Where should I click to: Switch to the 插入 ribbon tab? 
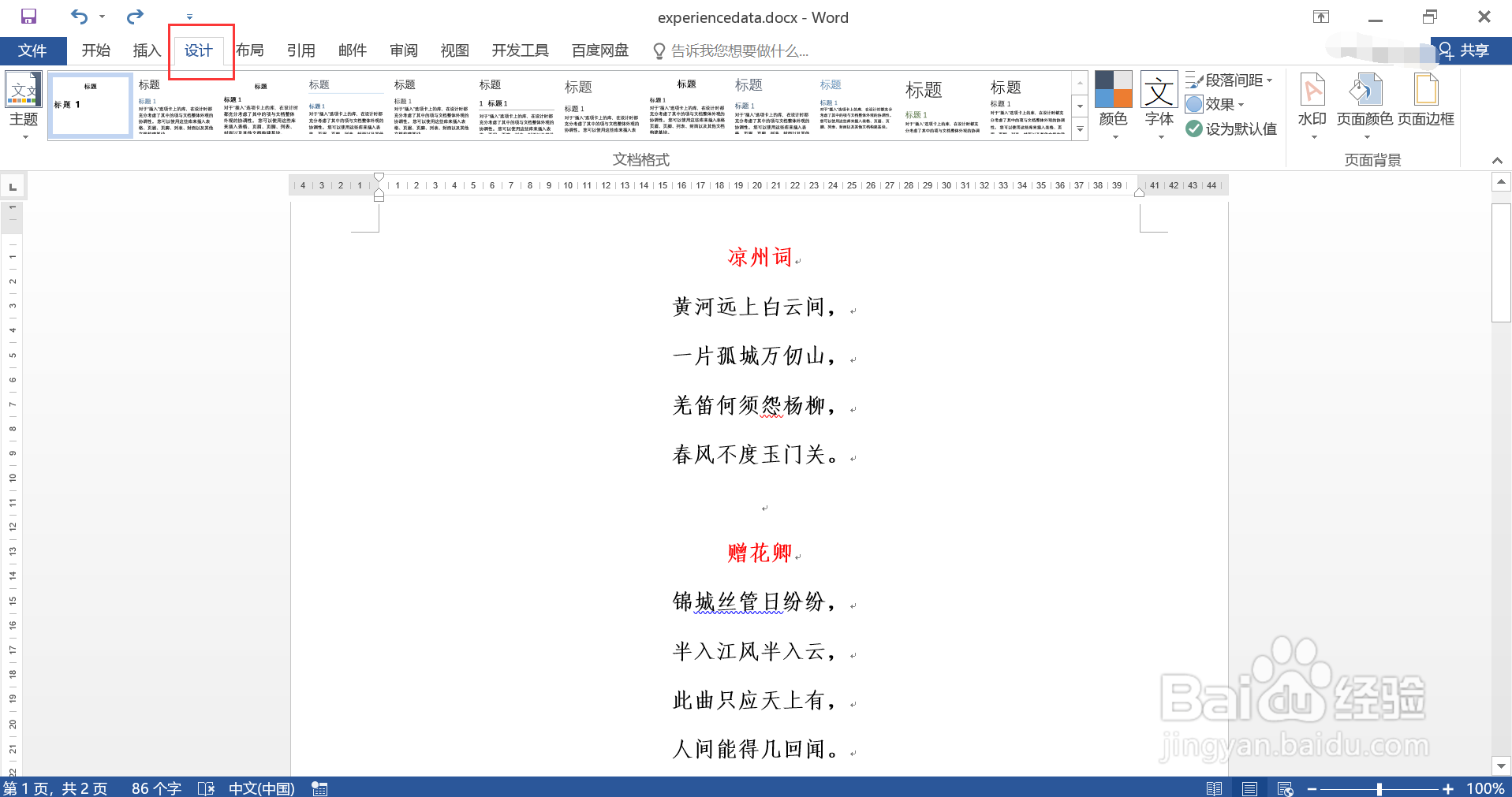146,50
